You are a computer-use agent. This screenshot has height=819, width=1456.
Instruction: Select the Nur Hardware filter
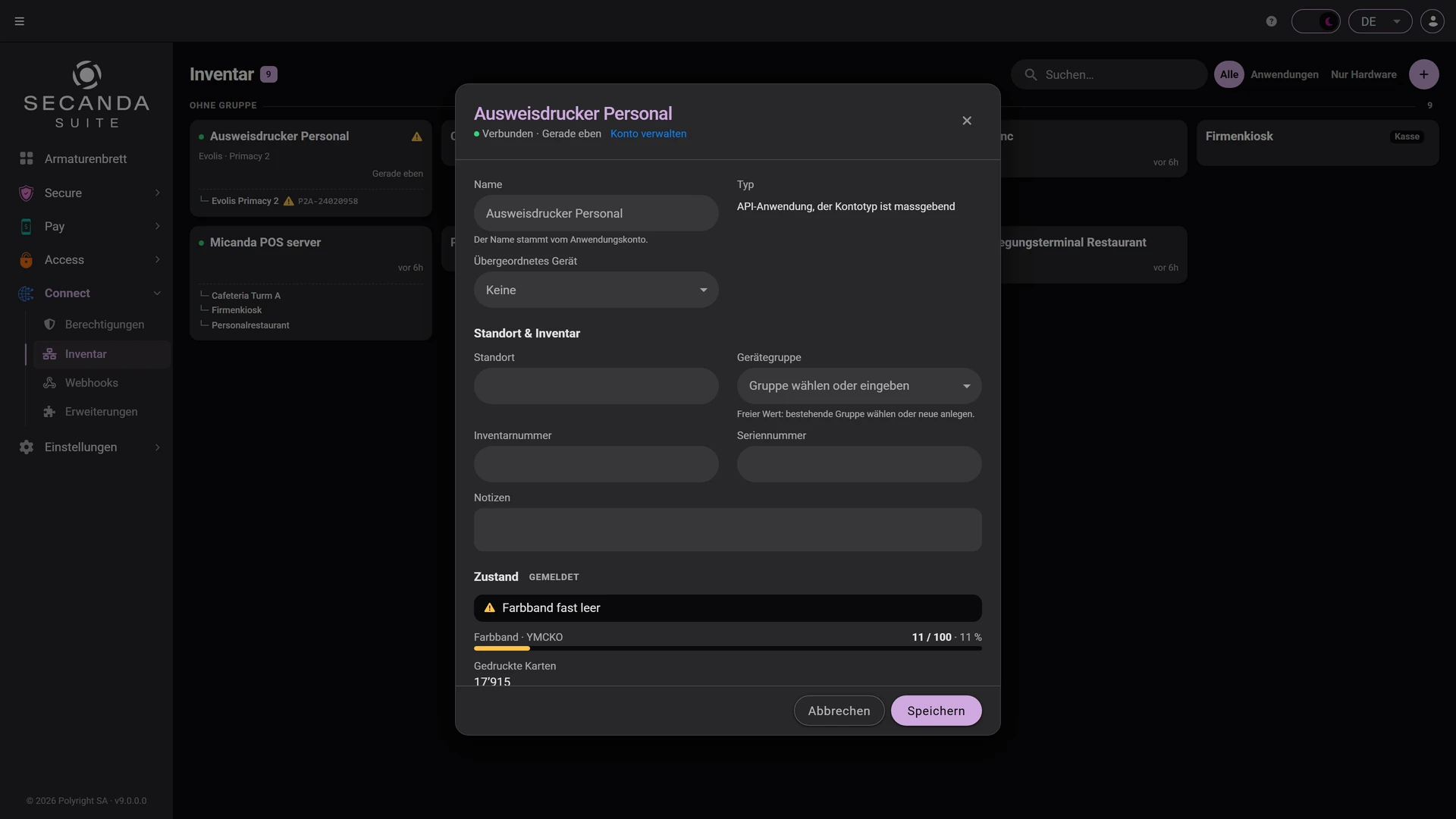pos(1363,74)
